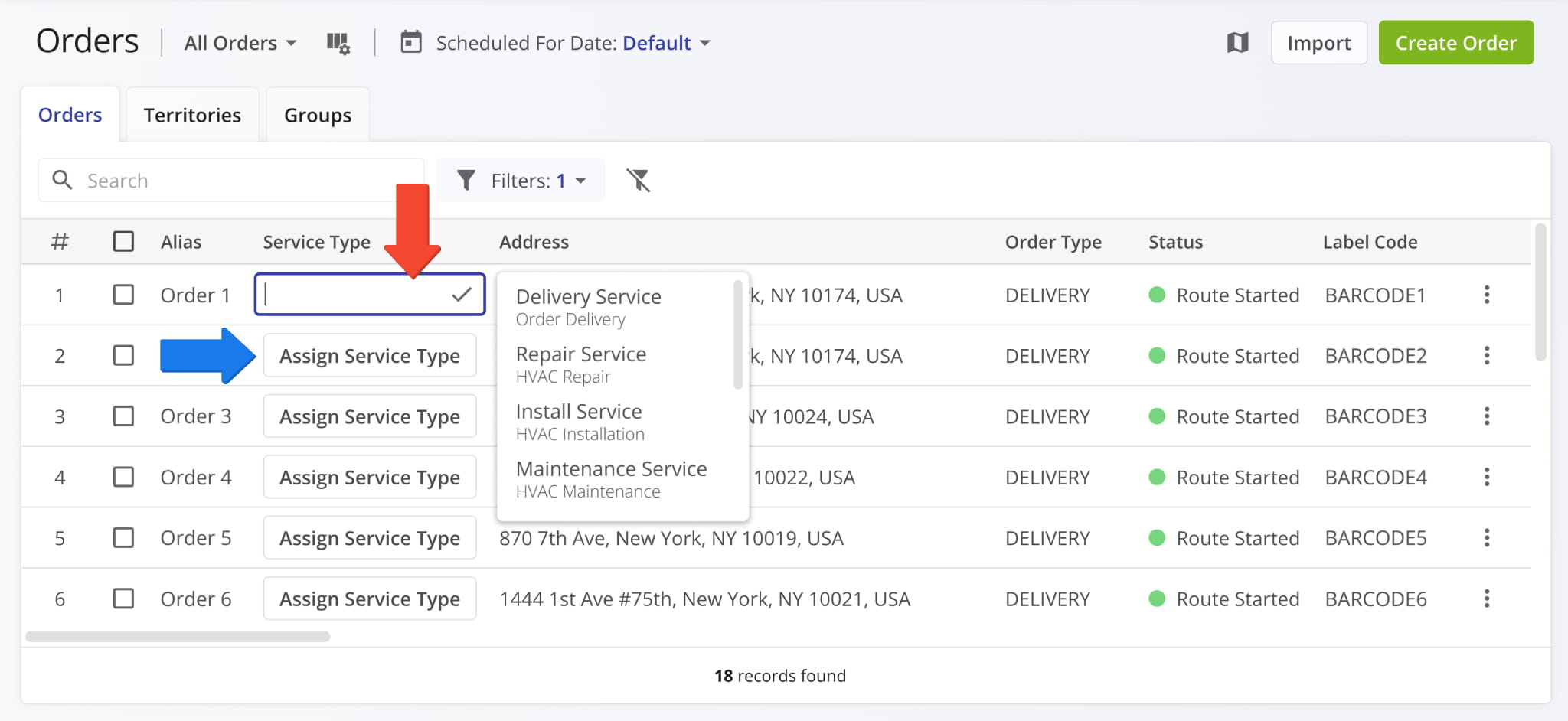This screenshot has height=721, width=1568.
Task: Open the Filters: 1 dropdown
Action: [x=521, y=181]
